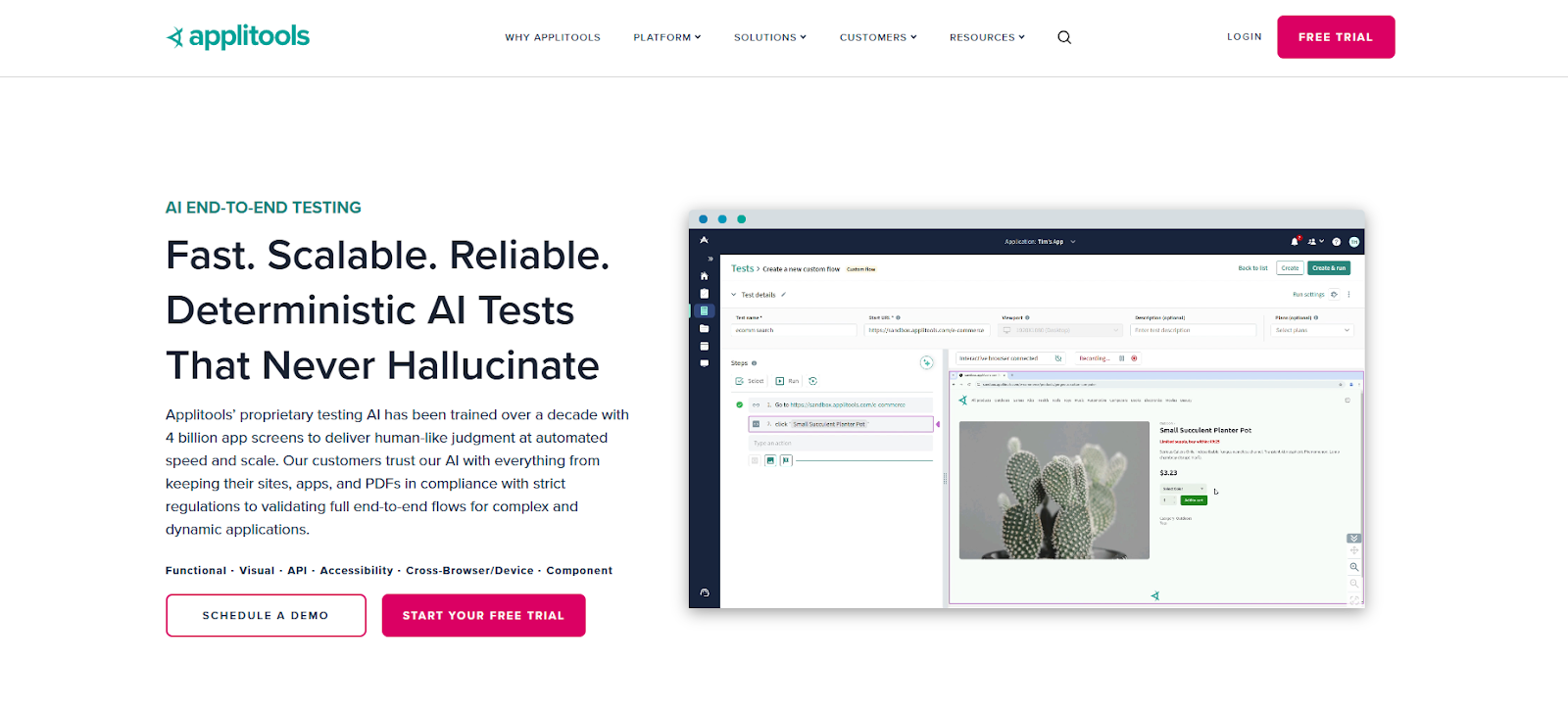Click the Description input field
Image resolution: width=1568 pixels, height=711 pixels.
coord(1194,330)
